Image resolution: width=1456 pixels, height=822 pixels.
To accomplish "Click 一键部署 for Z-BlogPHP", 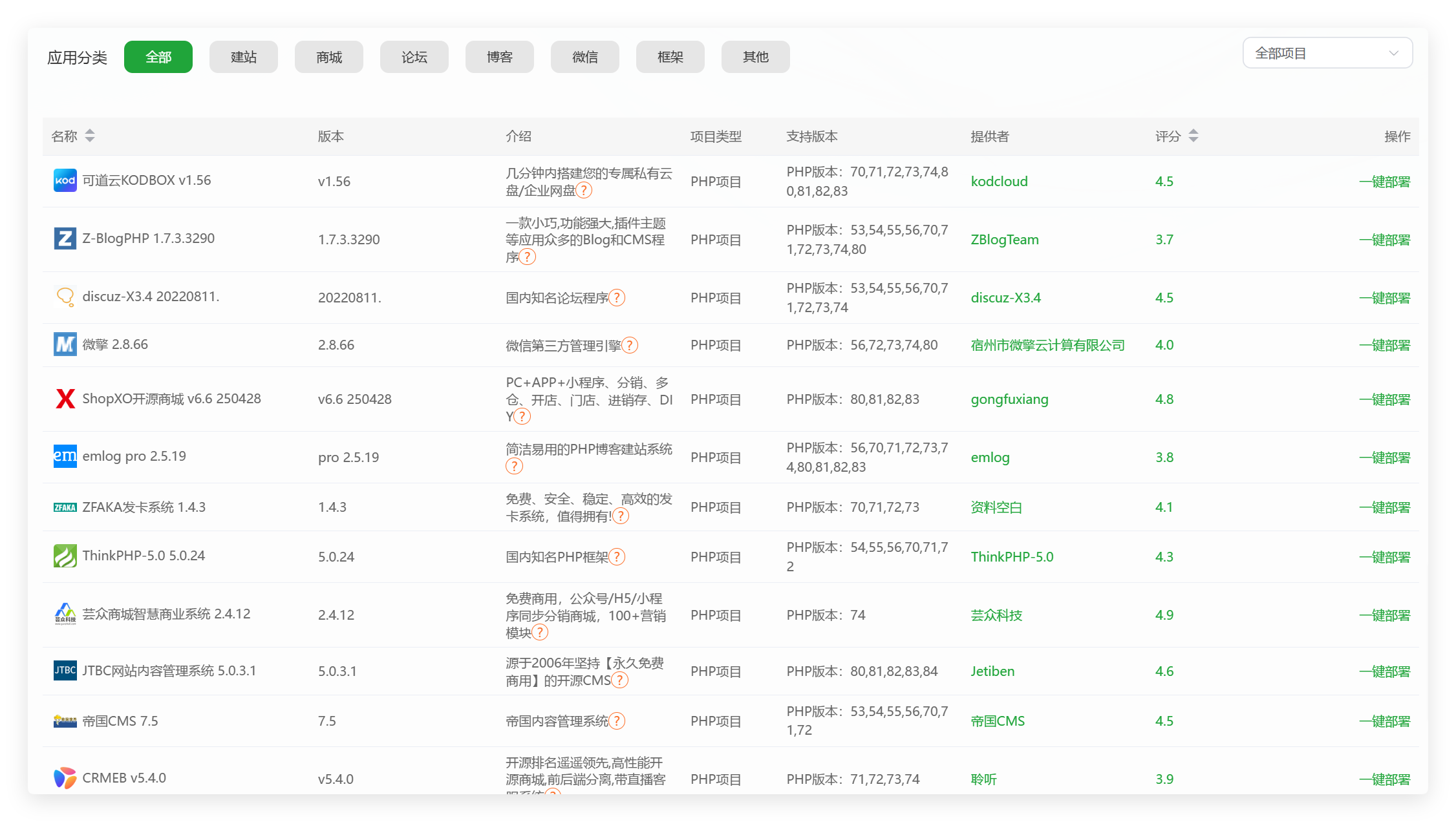I will (1384, 240).
